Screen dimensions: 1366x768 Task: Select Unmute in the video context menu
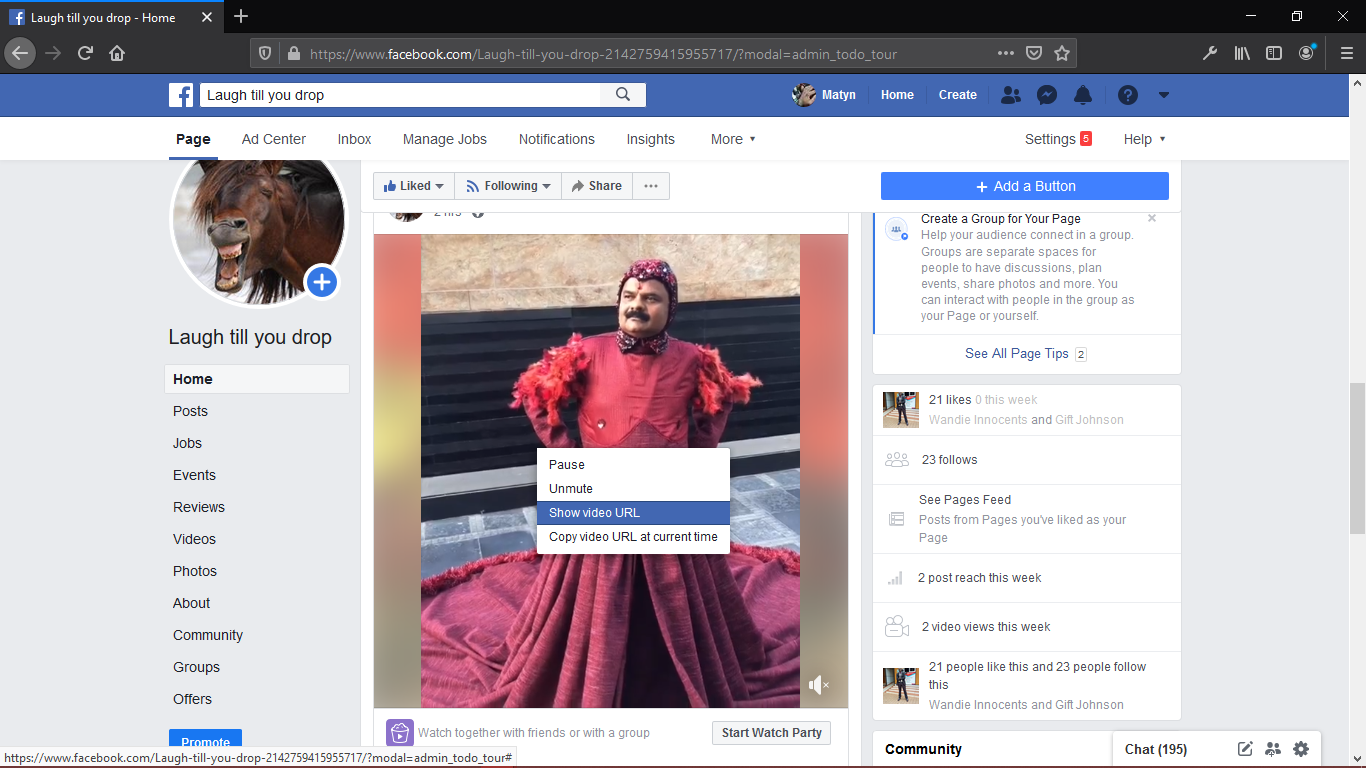click(x=633, y=488)
